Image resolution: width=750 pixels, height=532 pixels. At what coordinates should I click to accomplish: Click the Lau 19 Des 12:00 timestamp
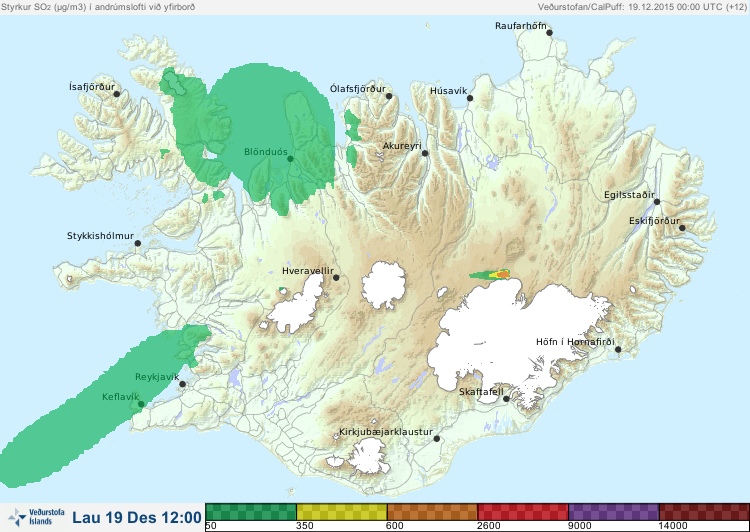137,518
